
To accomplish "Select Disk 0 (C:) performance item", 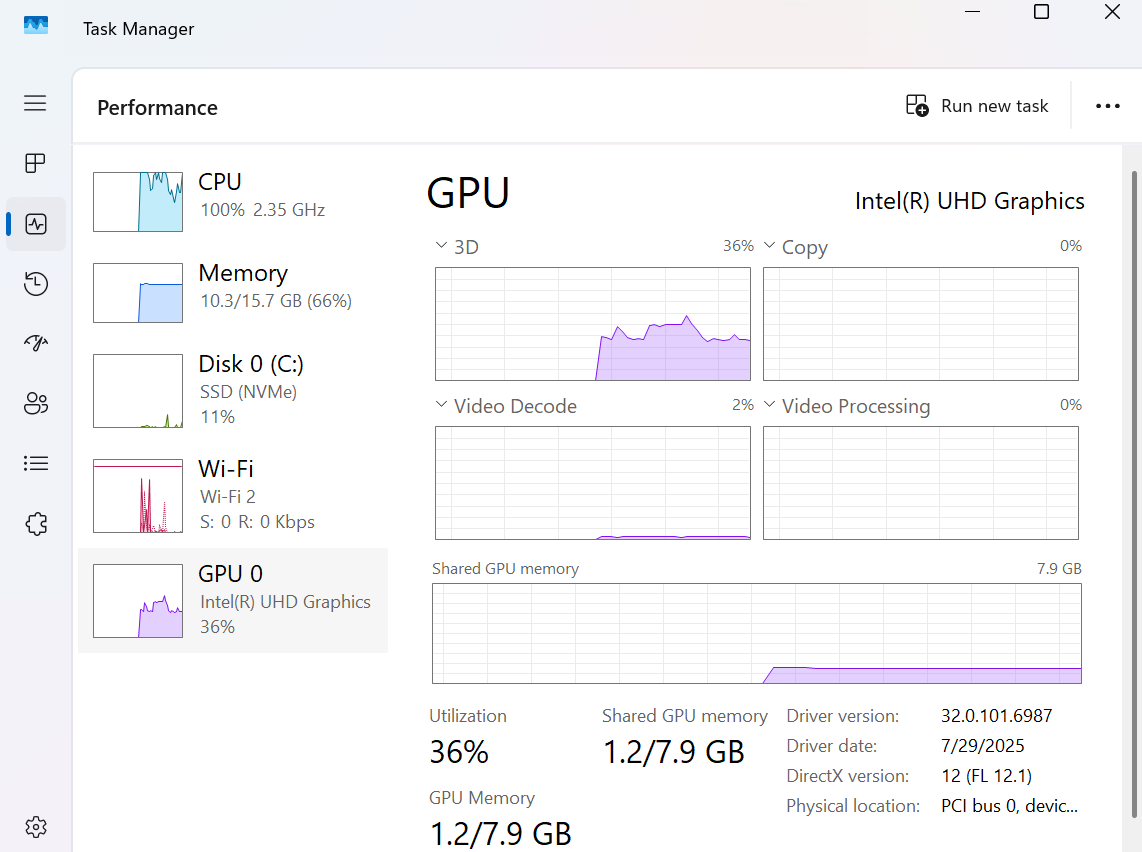I will 232,389.
